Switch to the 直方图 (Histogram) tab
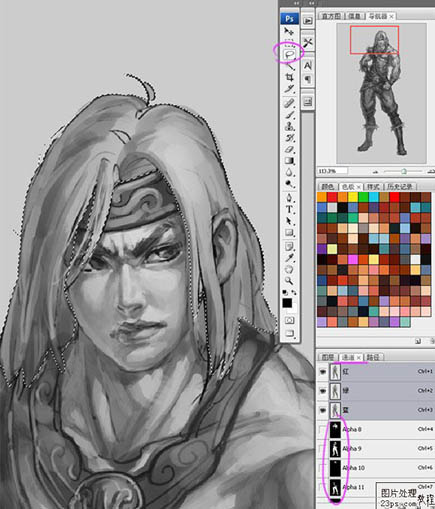This screenshot has height=509, width=435. point(331,16)
